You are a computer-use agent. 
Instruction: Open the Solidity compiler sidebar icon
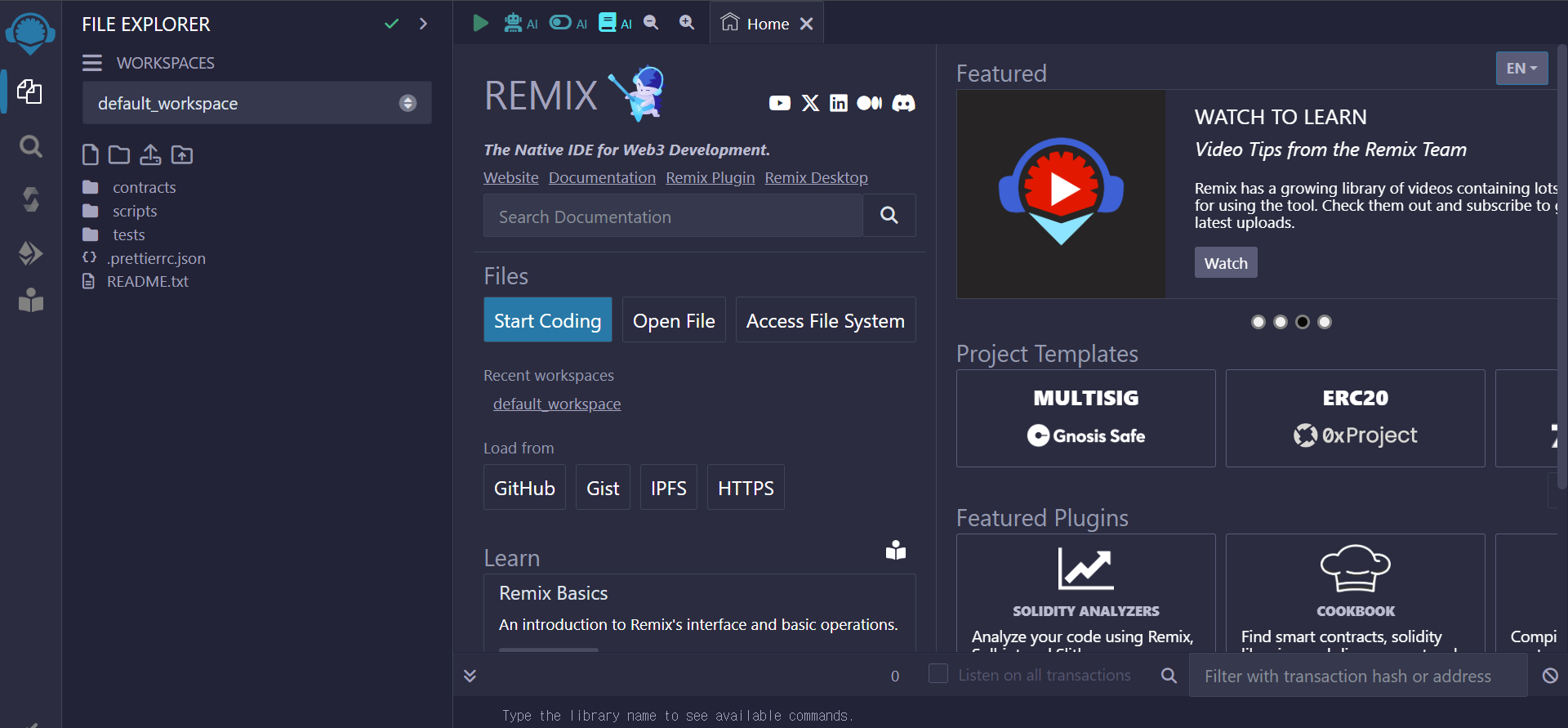tap(30, 199)
